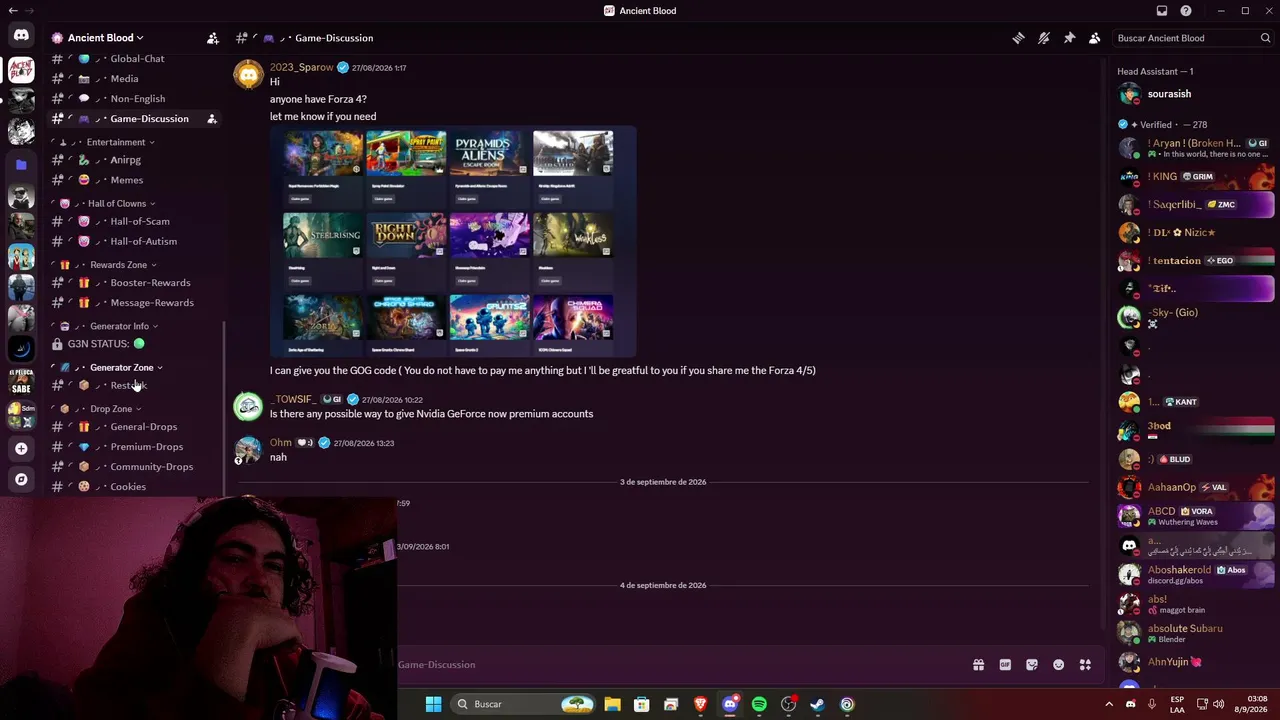Click the search magnifier in Buscar Ancient Blood
Viewport: 1280px width, 720px height.
point(1265,38)
